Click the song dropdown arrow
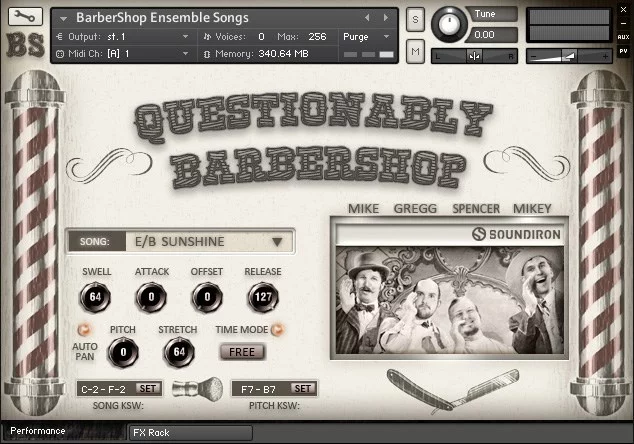 coord(277,242)
